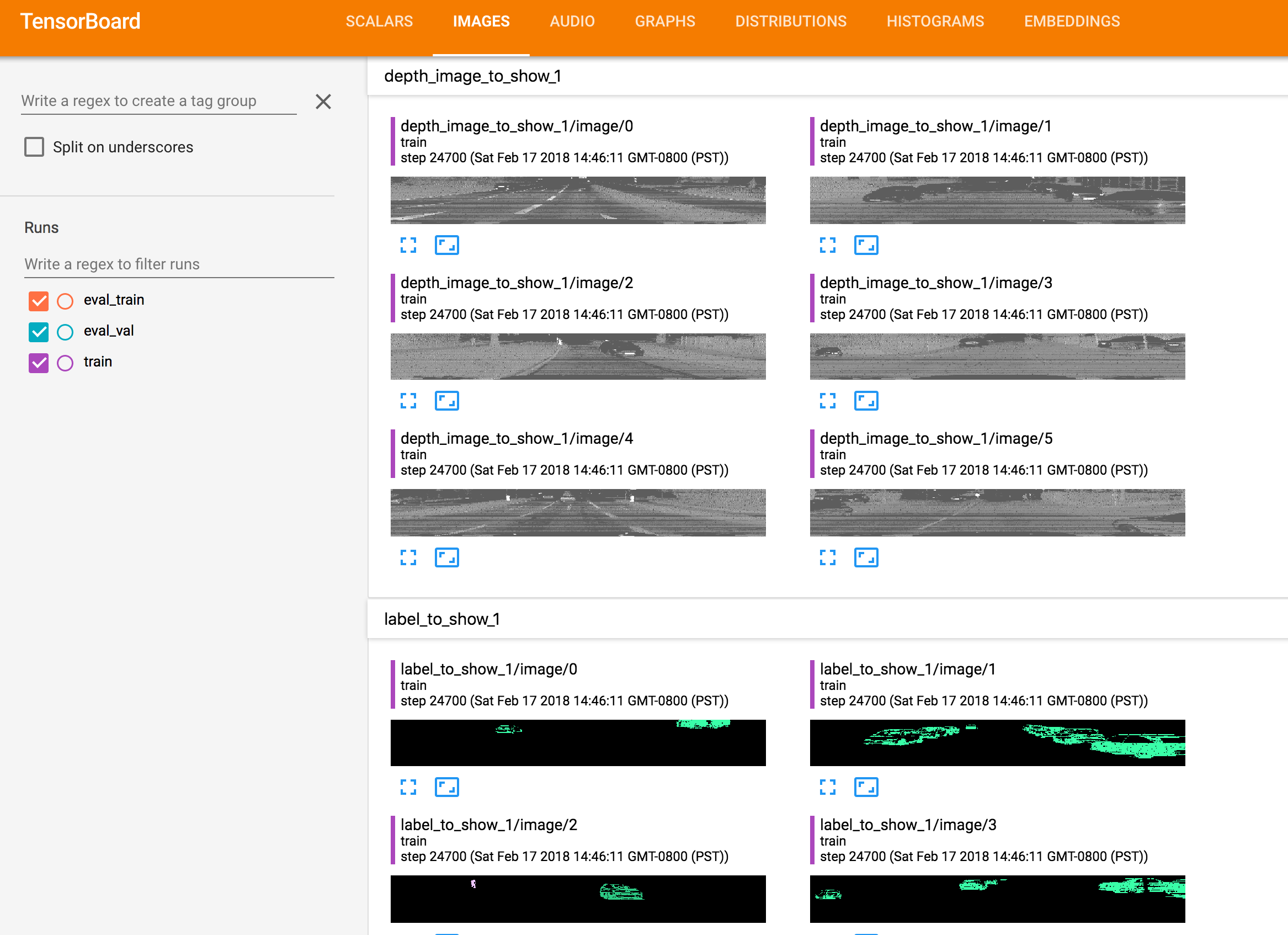Select only the train run radio
The width and height of the screenshot is (1288, 935).
pyautogui.click(x=65, y=363)
